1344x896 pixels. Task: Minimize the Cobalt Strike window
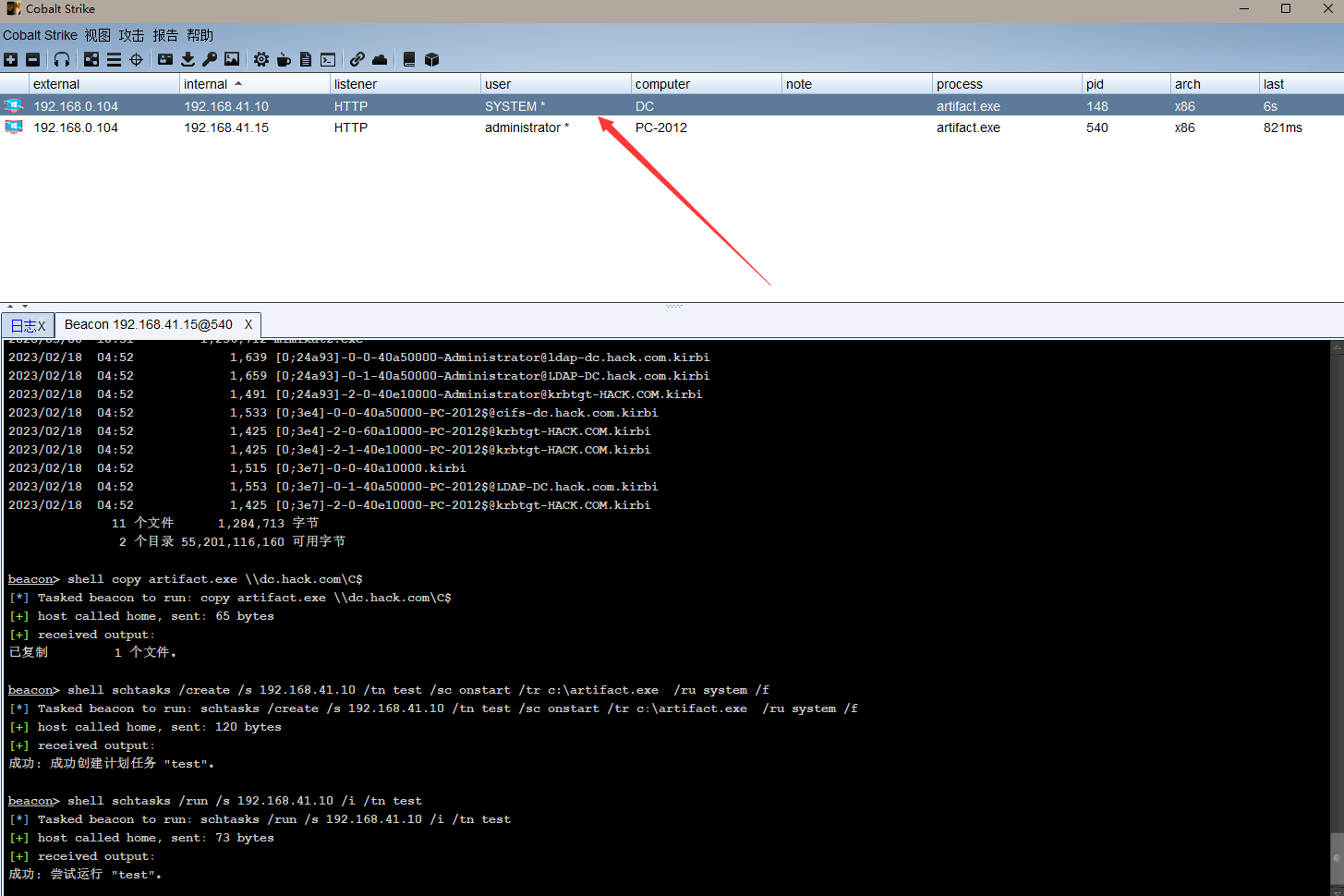pyautogui.click(x=1244, y=9)
